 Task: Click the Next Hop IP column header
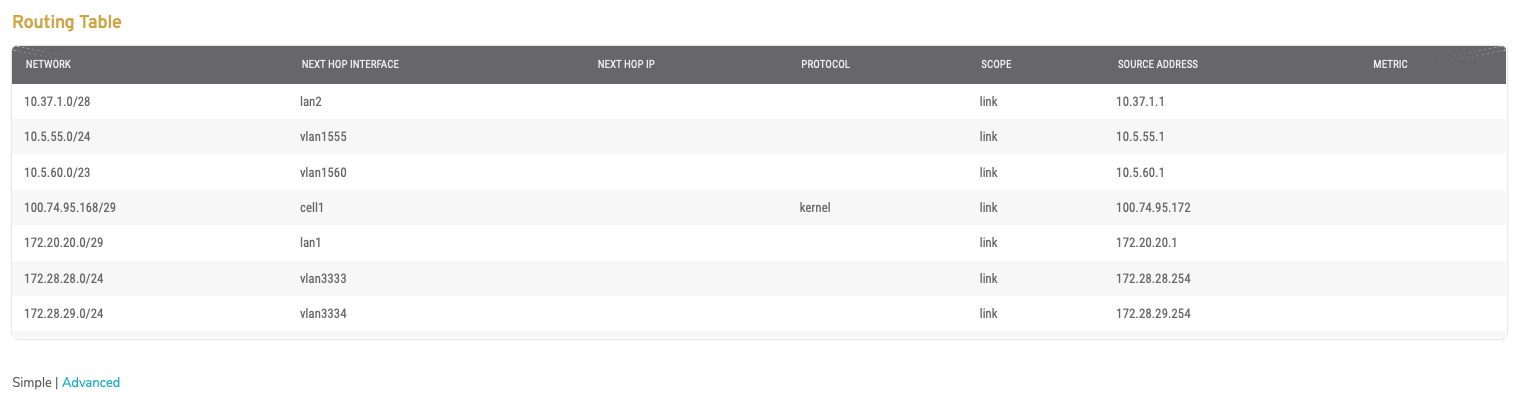[626, 64]
